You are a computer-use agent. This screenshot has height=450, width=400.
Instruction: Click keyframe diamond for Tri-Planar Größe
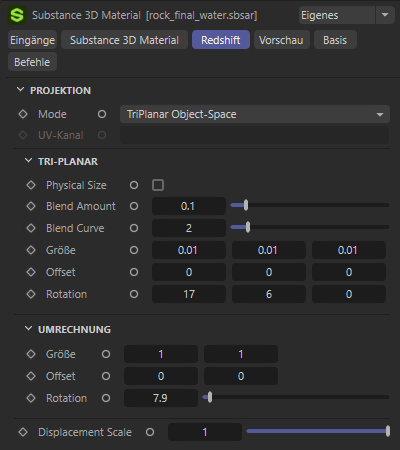point(31,250)
